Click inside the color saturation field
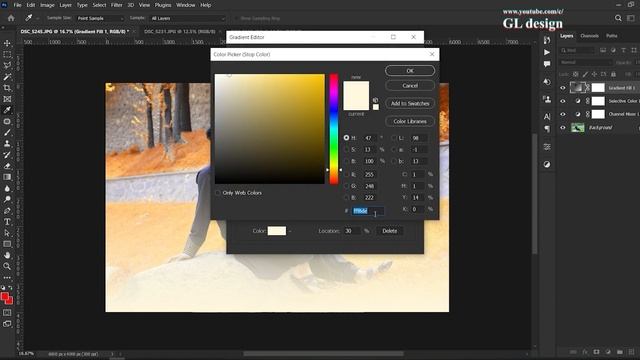The width and height of the screenshot is (640, 360). click(x=270, y=129)
